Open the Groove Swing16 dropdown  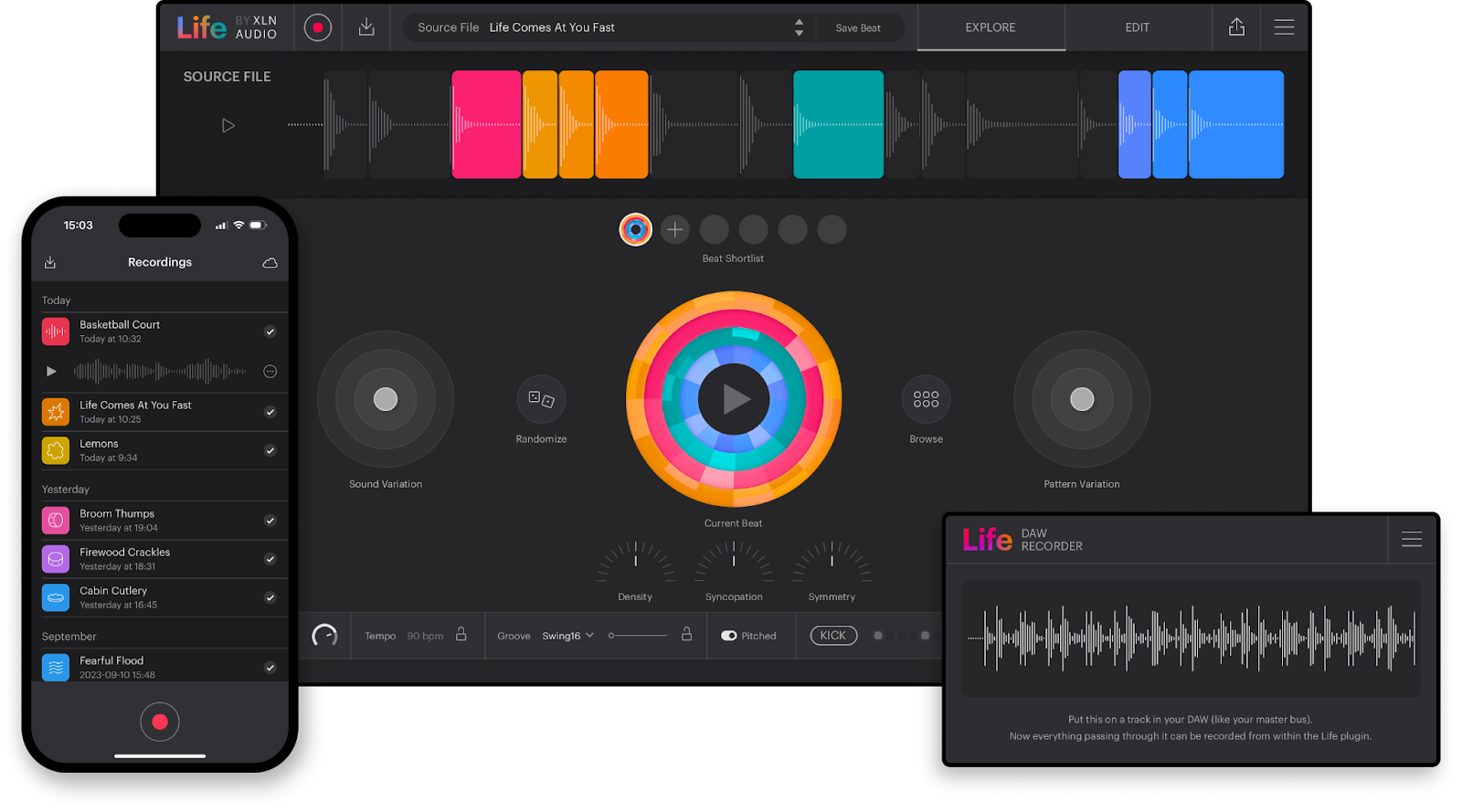[567, 636]
